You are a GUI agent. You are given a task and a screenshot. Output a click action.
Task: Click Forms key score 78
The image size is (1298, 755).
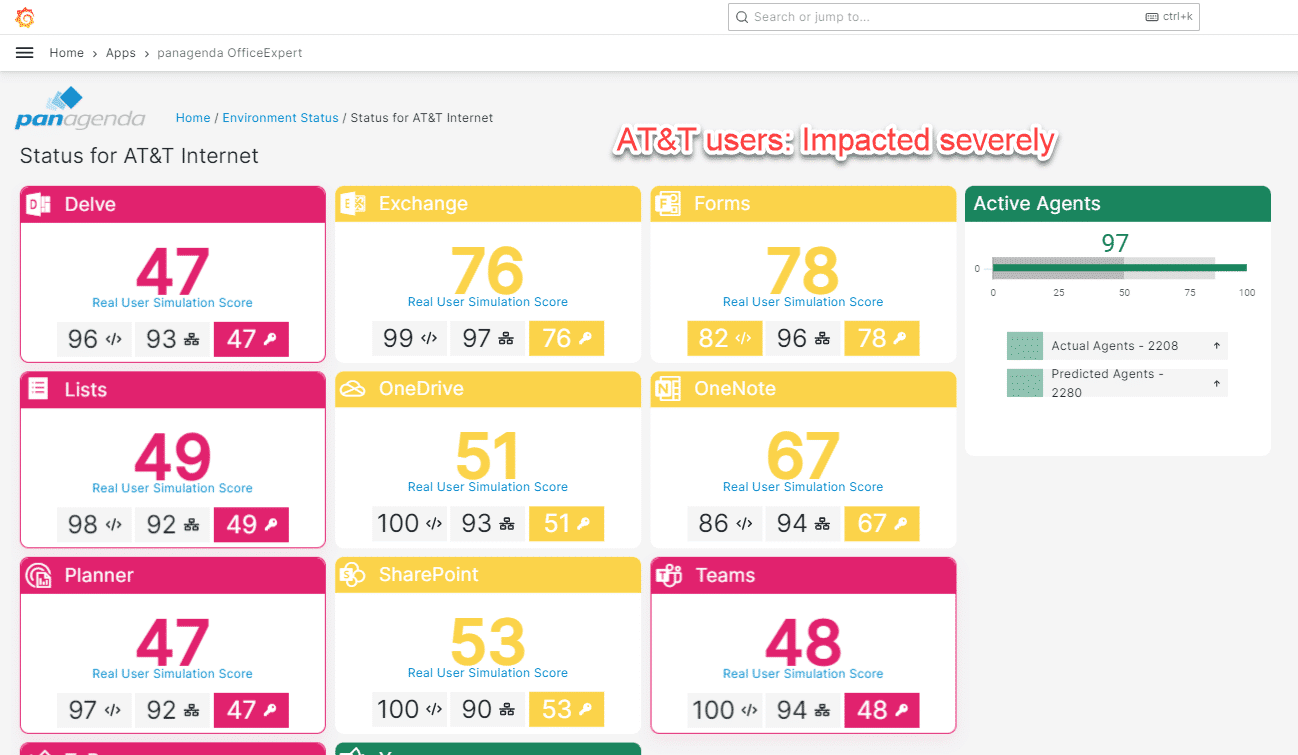click(882, 338)
